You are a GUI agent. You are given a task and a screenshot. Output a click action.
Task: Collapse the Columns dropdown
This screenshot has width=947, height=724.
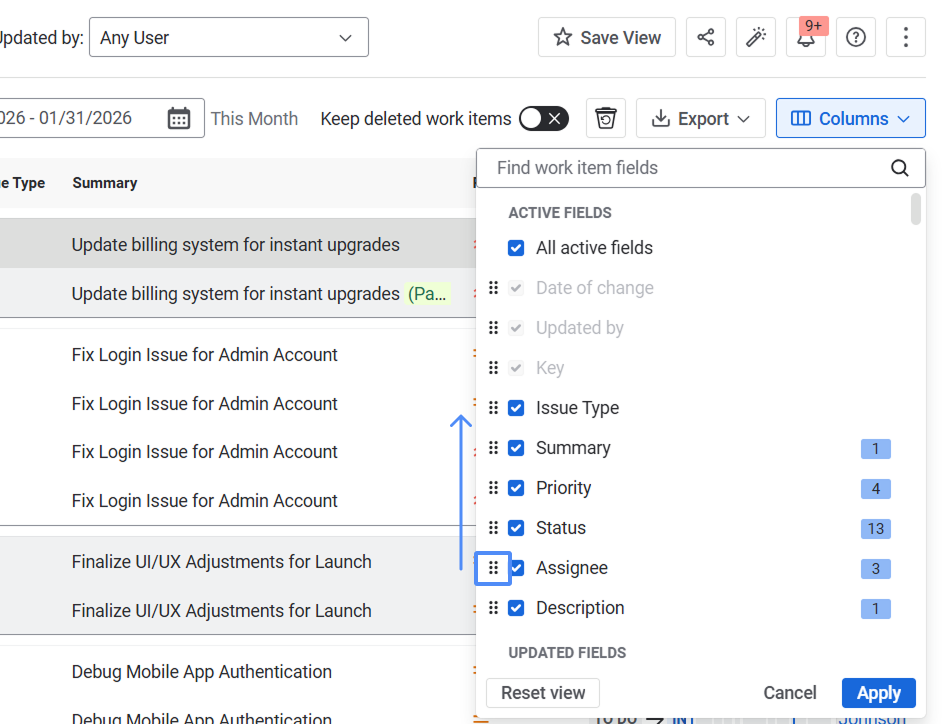pyautogui.click(x=850, y=119)
